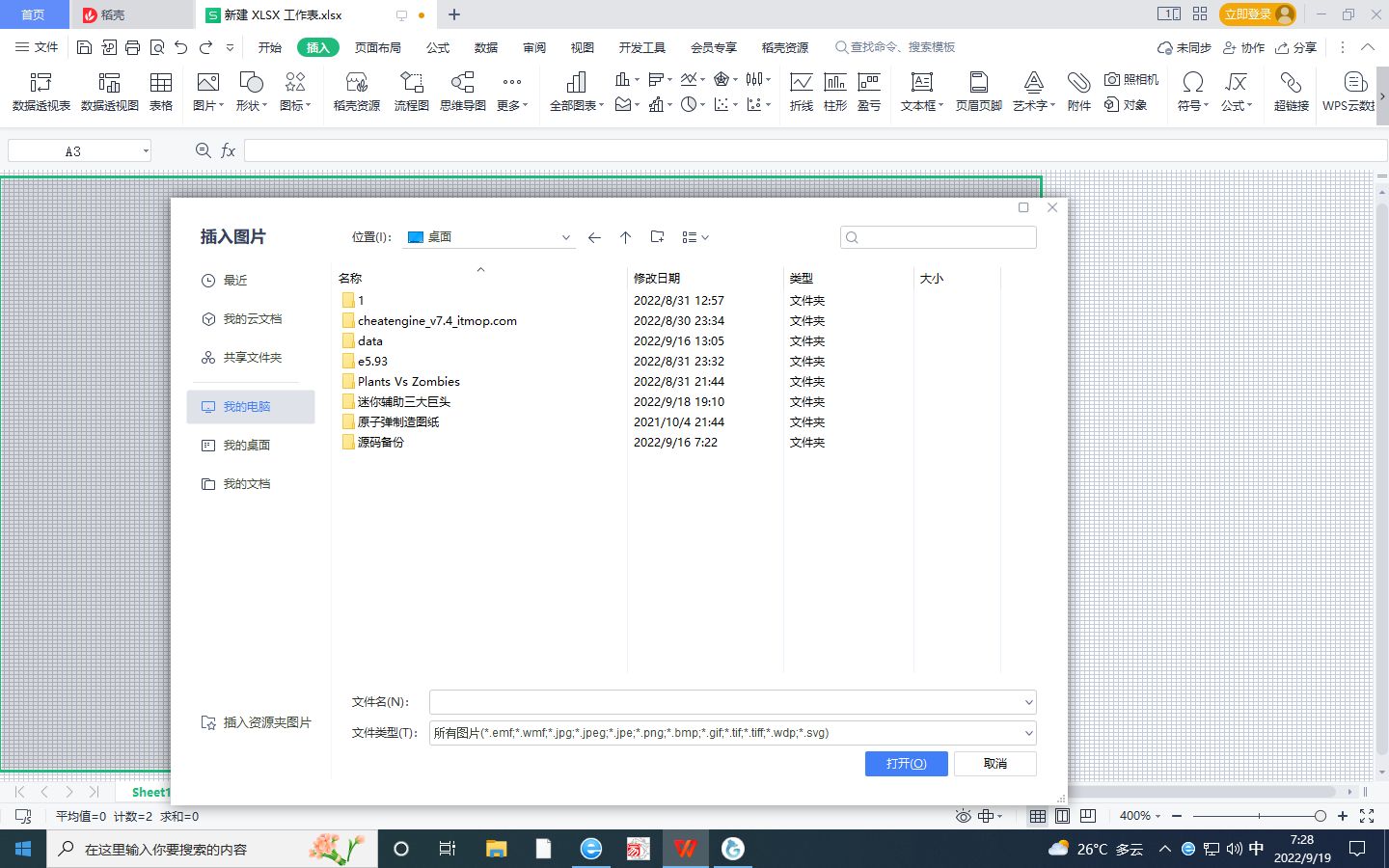Open the 页面布局 ribbon tab
This screenshot has height=868, width=1389.
[378, 47]
